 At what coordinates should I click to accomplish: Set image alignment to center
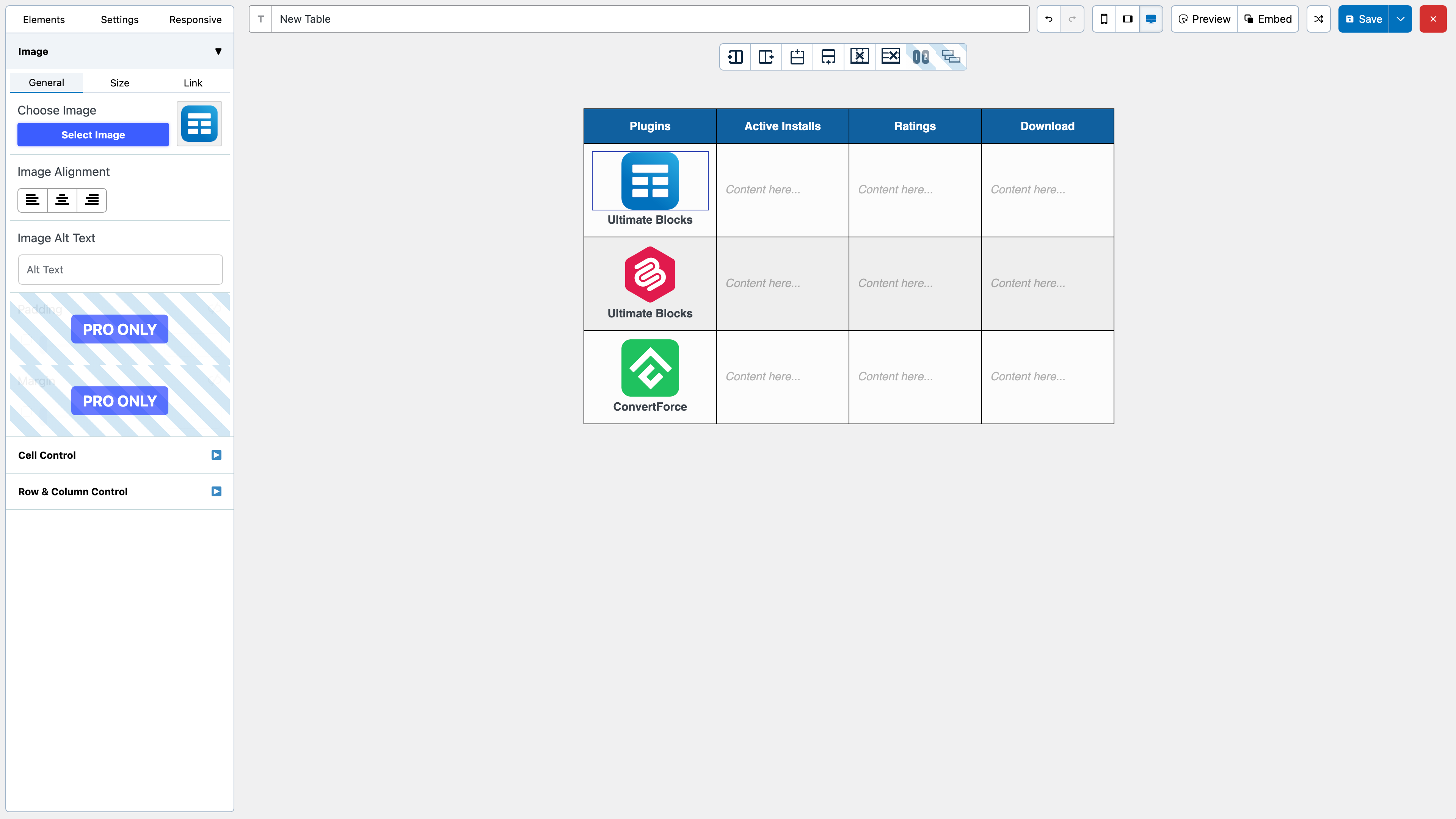62,200
